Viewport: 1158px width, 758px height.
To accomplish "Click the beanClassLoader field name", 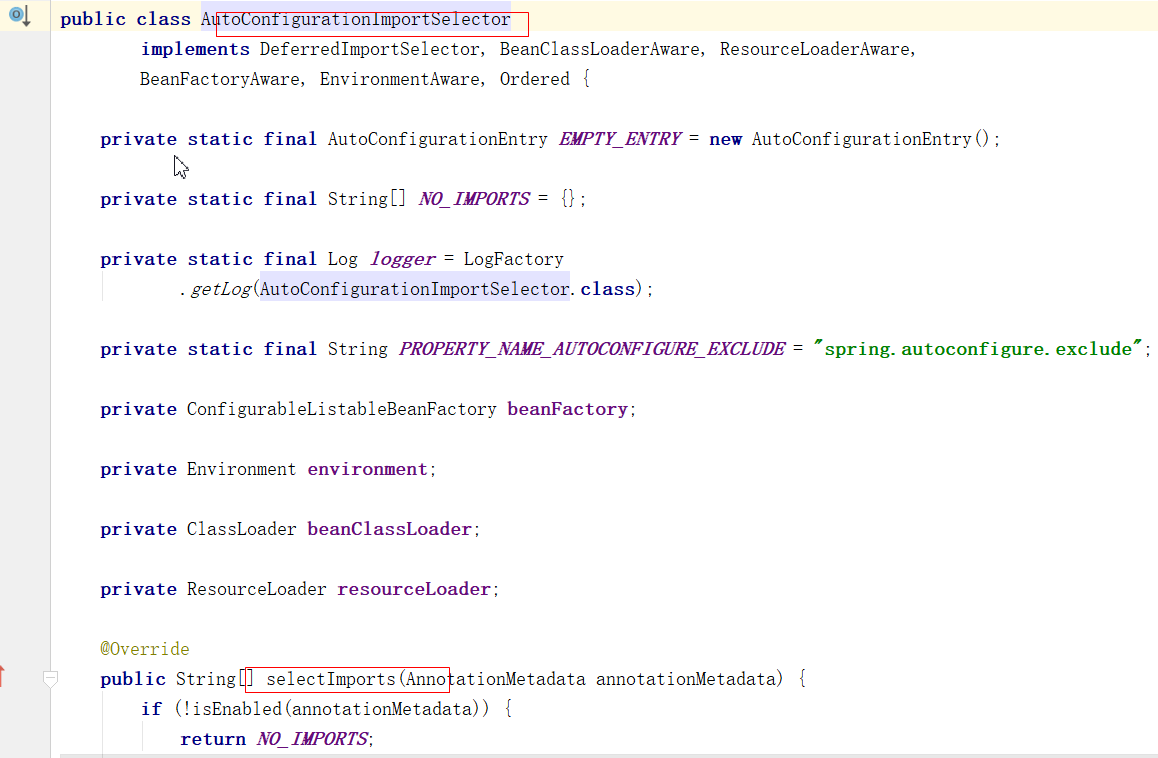I will (x=389, y=529).
